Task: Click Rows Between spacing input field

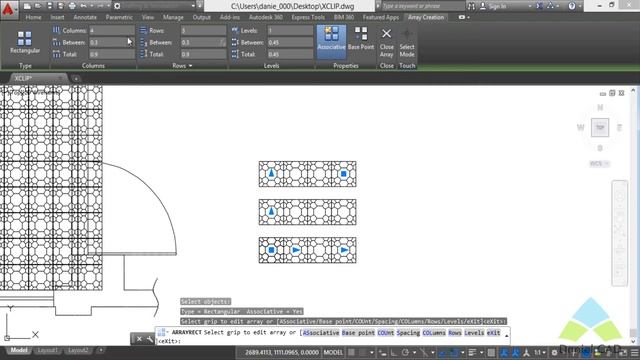Action: [203, 42]
